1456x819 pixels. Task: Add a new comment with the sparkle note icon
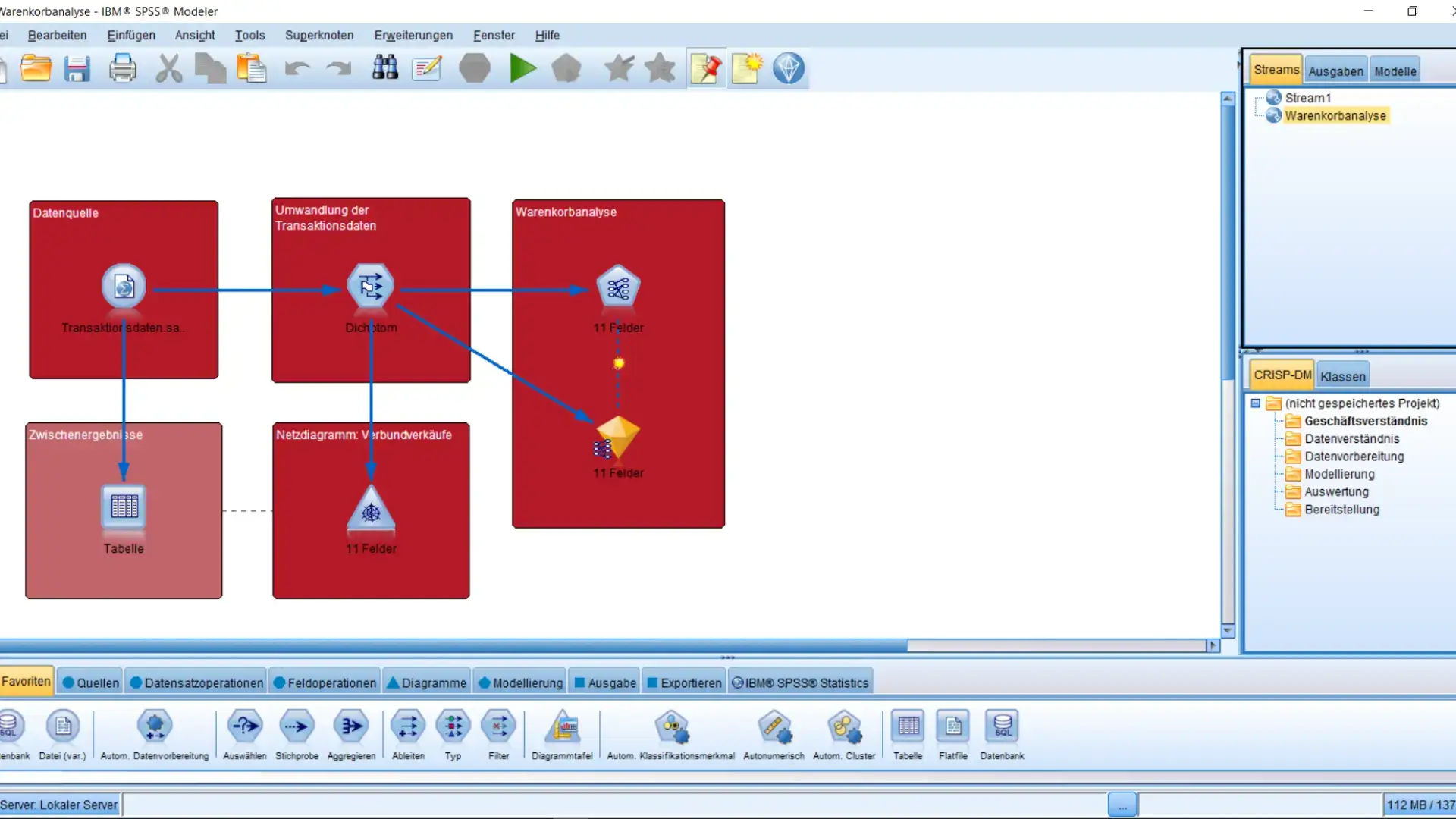[747, 68]
